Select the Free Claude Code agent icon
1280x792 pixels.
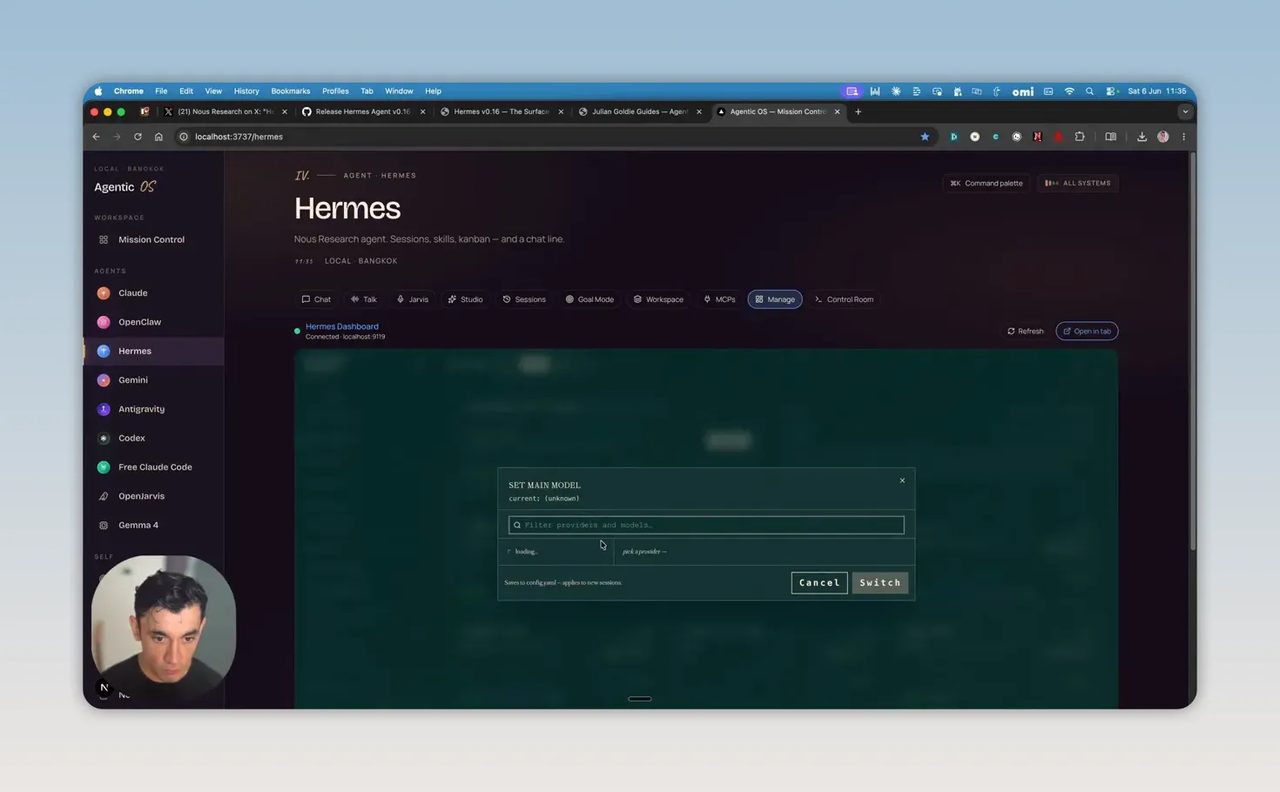coord(103,467)
